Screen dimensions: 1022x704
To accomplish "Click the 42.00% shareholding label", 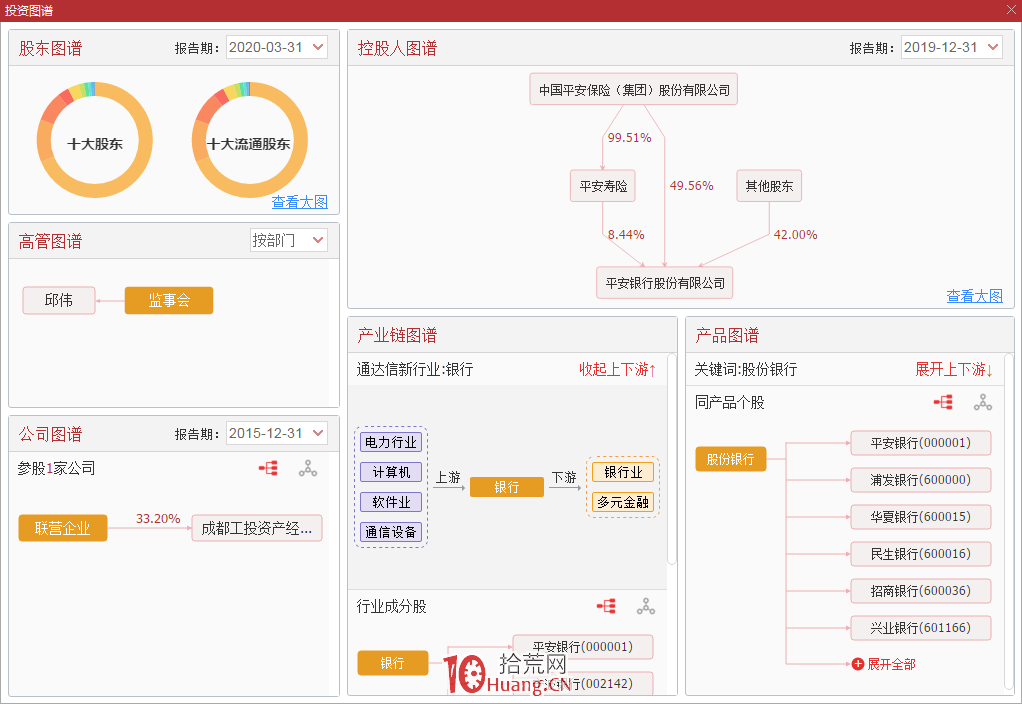I will coord(795,235).
